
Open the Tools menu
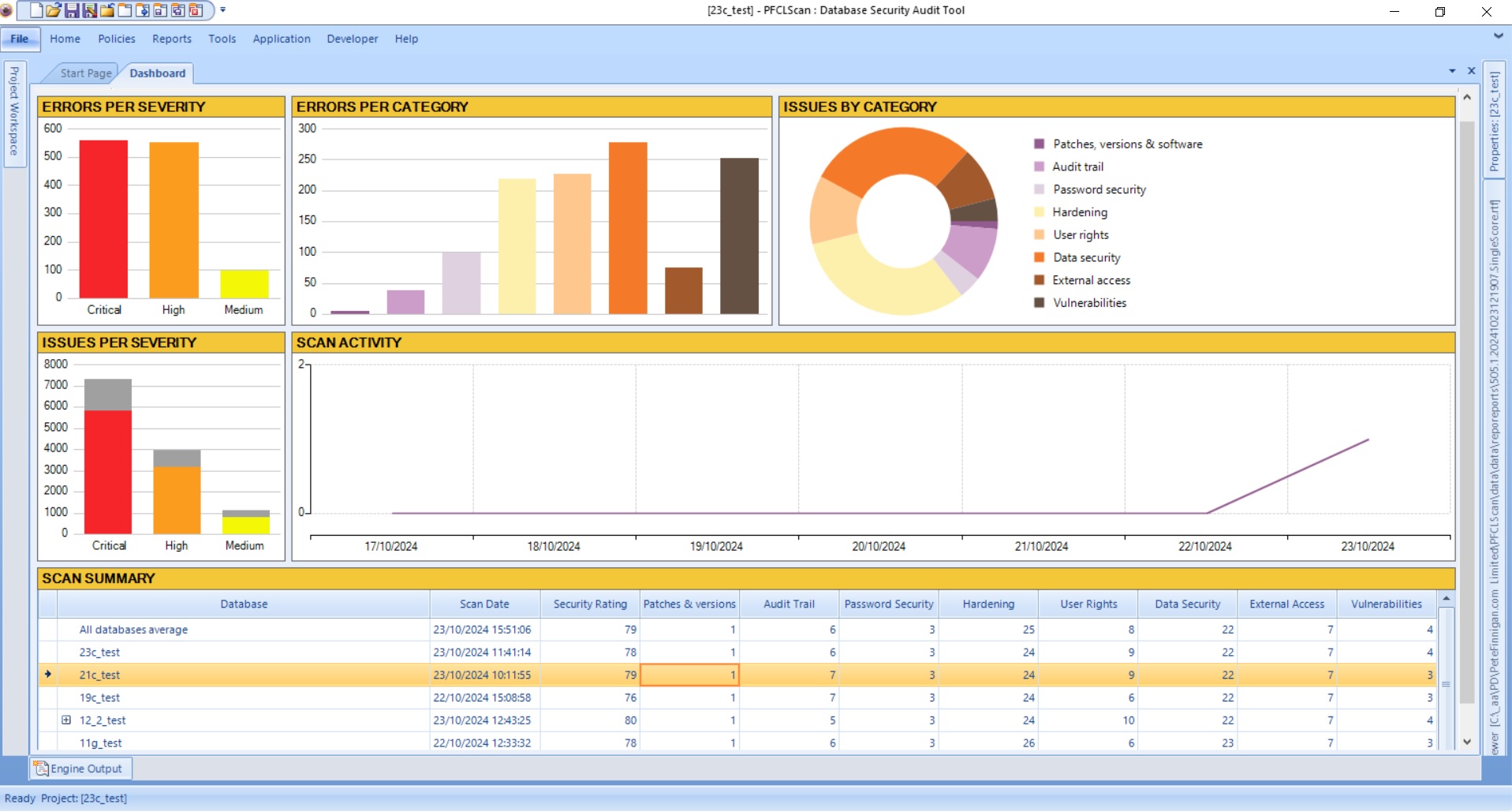click(222, 39)
